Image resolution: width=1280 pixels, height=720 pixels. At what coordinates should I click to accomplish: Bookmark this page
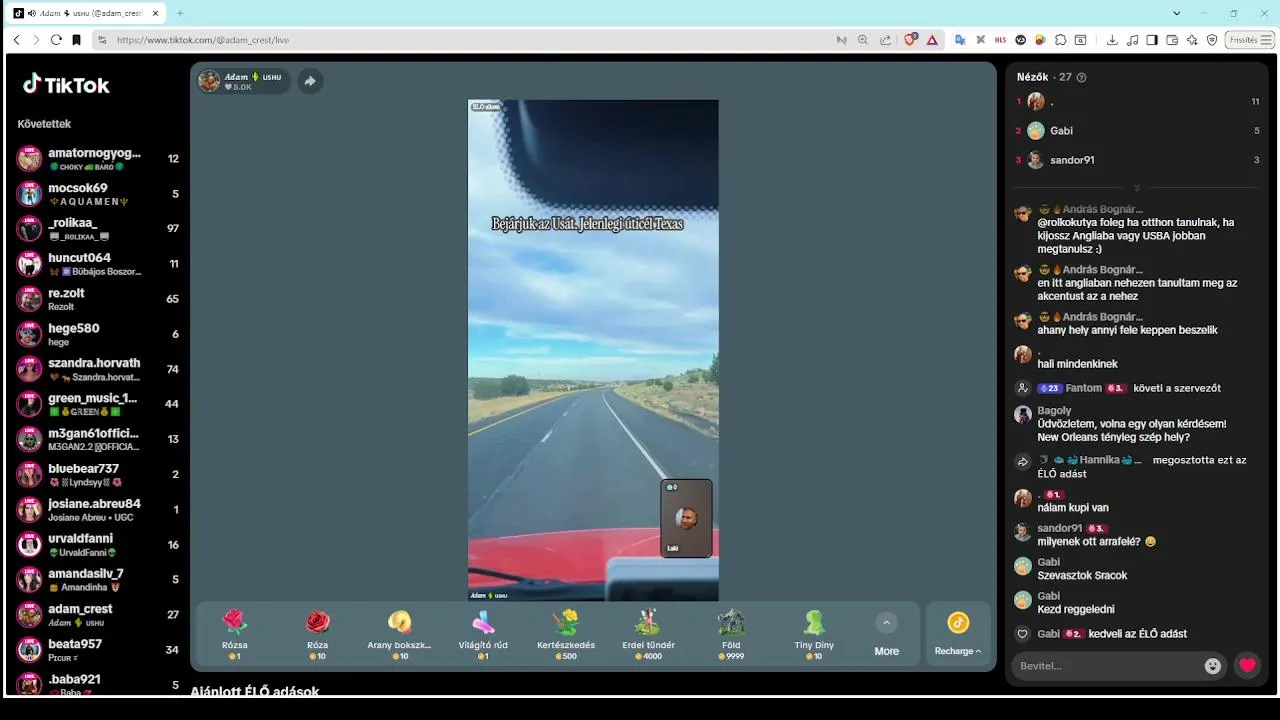tap(76, 40)
